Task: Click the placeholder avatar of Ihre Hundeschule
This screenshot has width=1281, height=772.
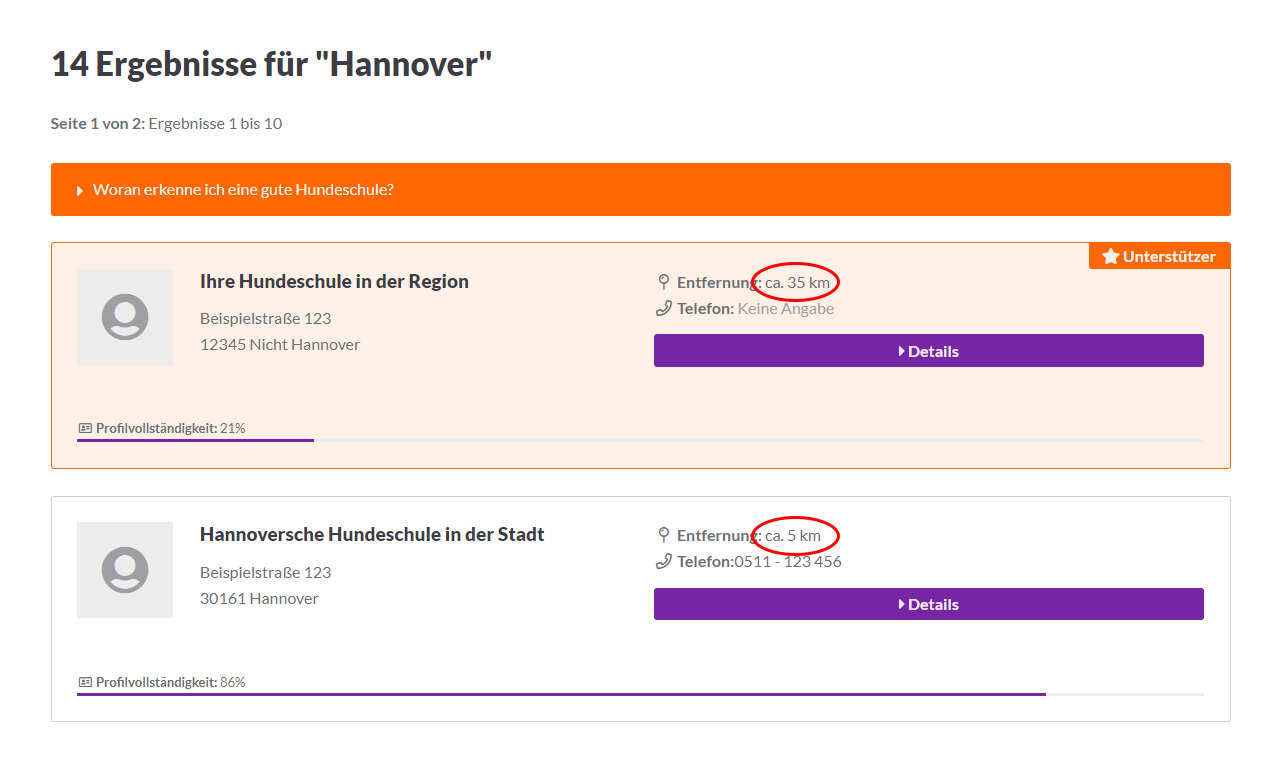Action: (124, 317)
